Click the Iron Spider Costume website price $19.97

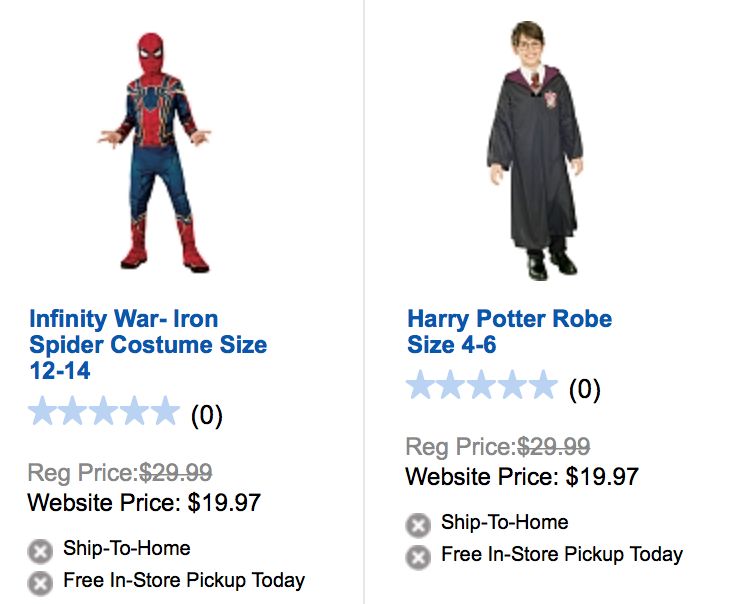click(224, 502)
